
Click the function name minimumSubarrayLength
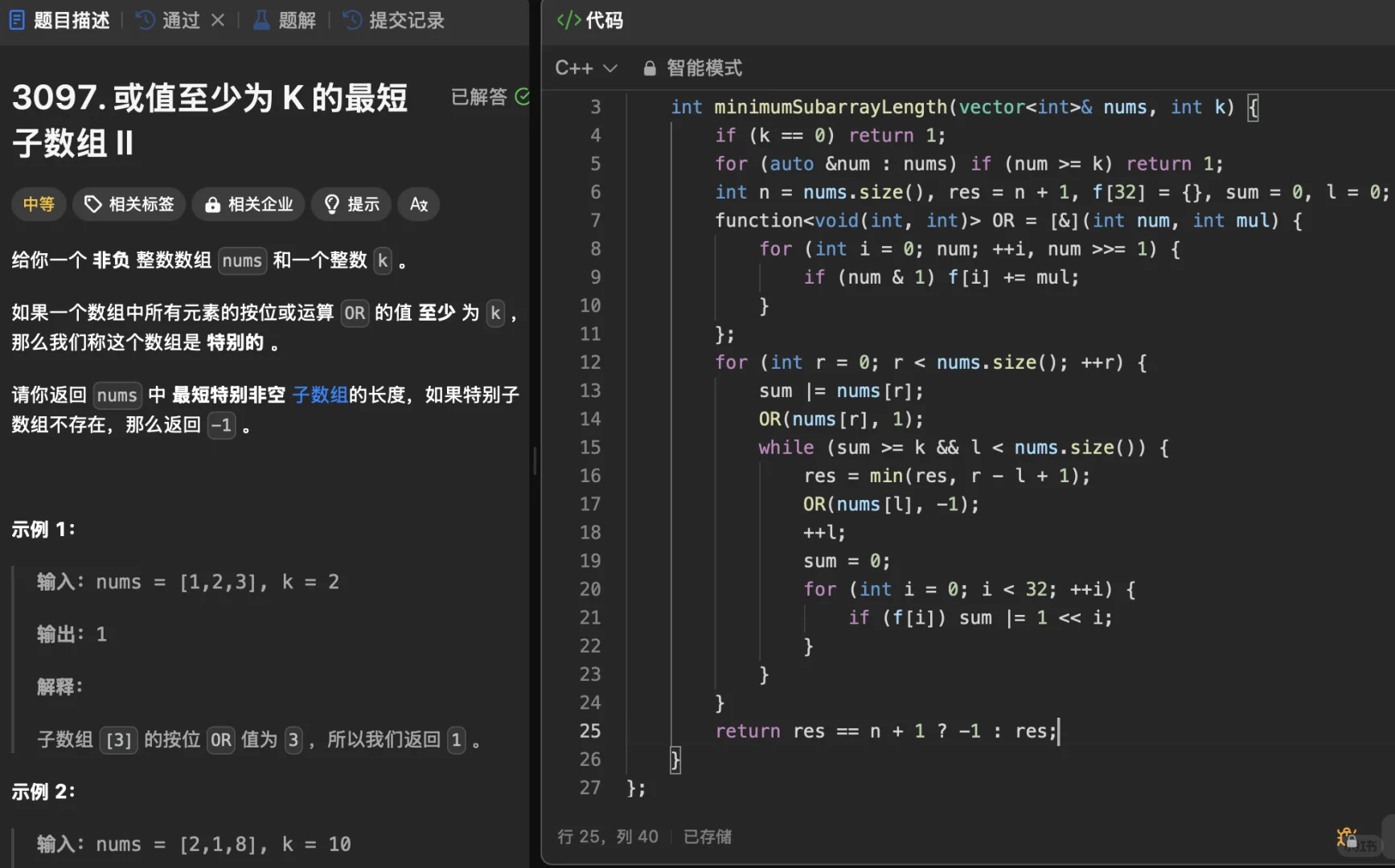tap(831, 107)
